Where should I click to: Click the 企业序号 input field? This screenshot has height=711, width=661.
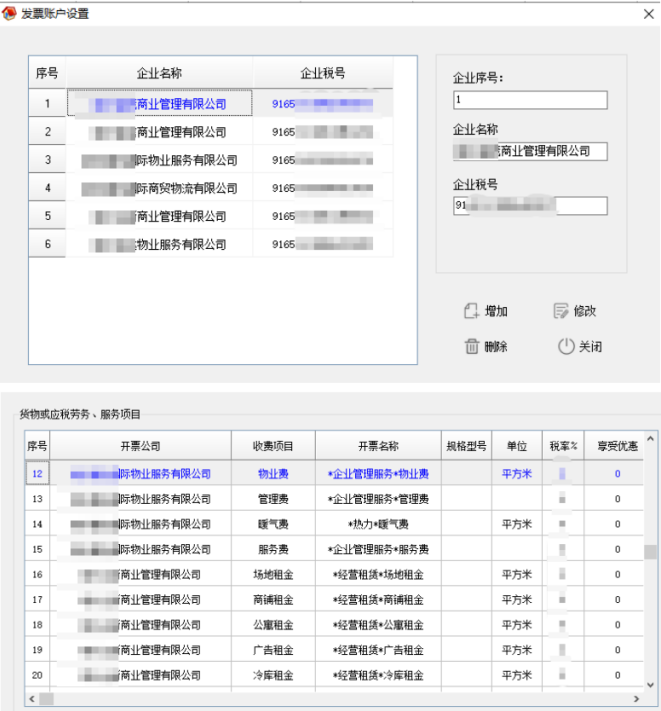point(530,100)
